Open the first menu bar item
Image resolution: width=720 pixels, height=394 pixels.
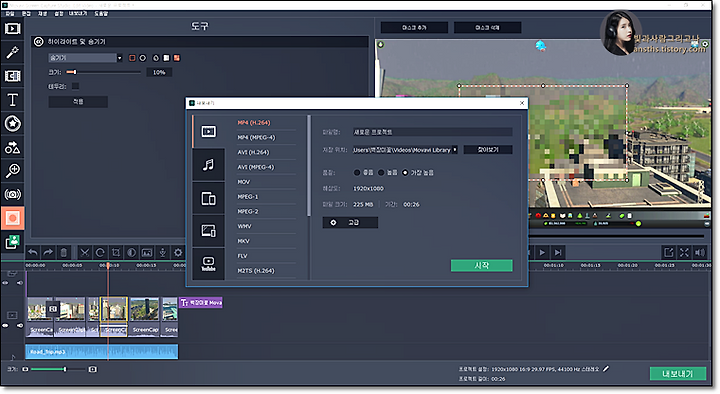pyautogui.click(x=10, y=14)
